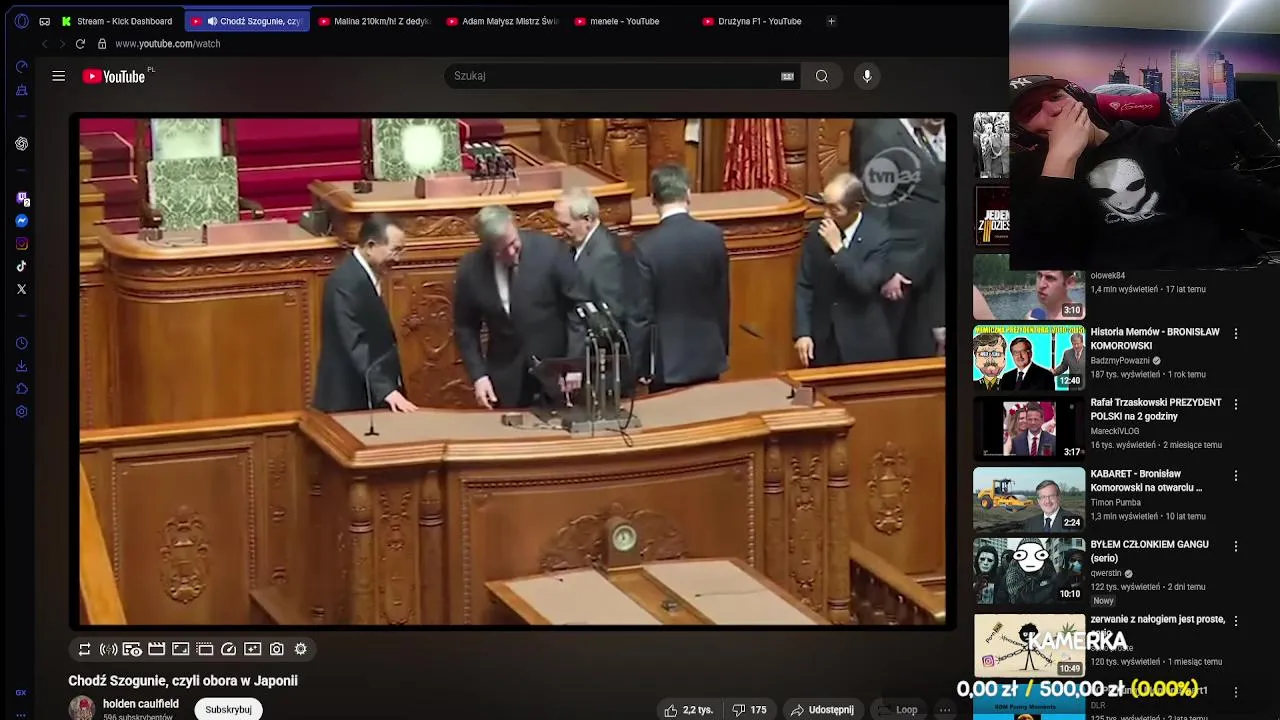Open GX Corner gamepad icon in tab bar

point(45,21)
